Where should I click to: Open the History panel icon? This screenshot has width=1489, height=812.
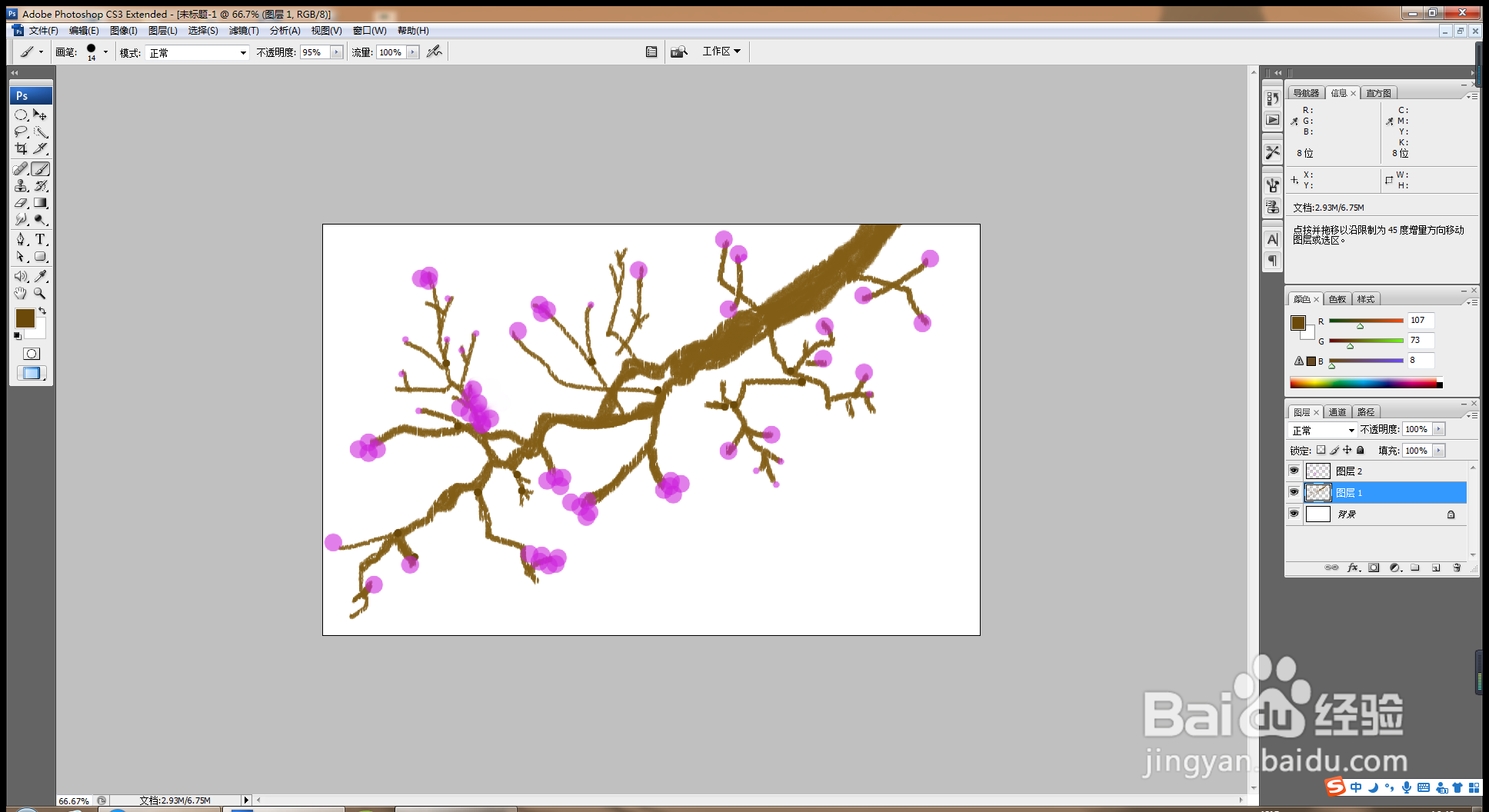pos(1273,98)
